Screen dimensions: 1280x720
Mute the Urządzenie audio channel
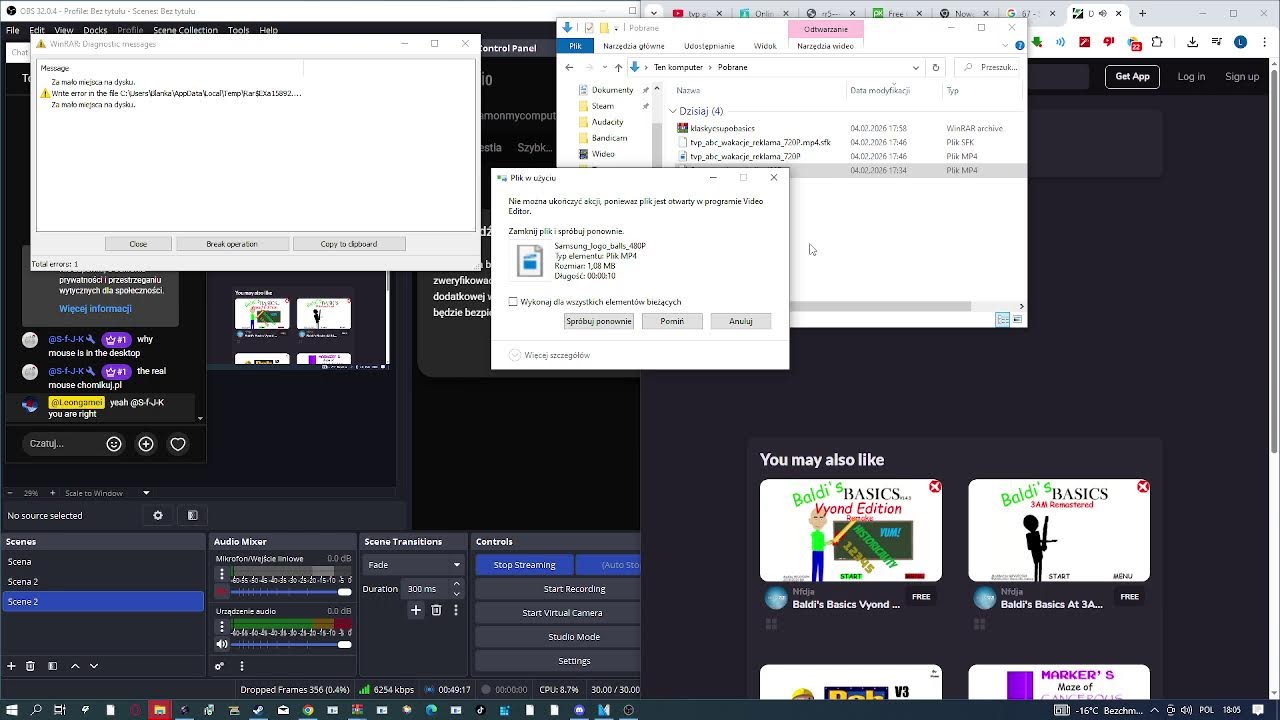tap(222, 644)
